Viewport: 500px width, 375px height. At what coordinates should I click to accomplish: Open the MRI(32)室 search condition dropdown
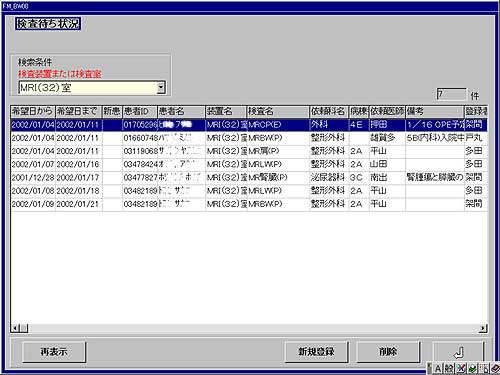pos(161,88)
